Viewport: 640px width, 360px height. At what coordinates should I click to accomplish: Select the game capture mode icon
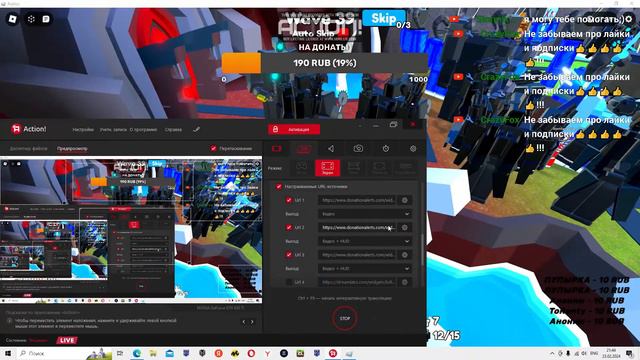301,168
